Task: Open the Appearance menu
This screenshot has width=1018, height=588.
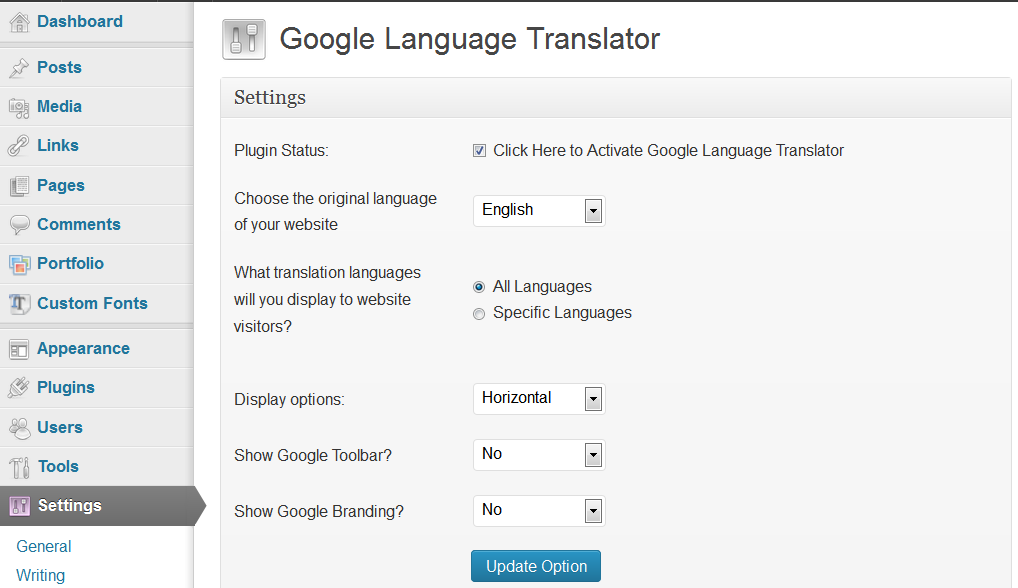Action: pos(83,349)
